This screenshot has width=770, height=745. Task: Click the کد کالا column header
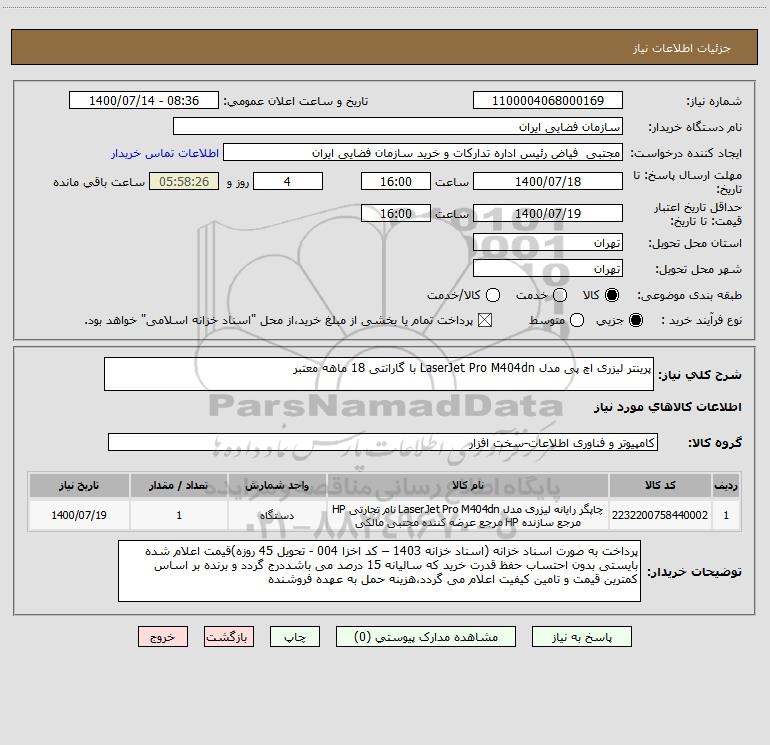[x=660, y=486]
